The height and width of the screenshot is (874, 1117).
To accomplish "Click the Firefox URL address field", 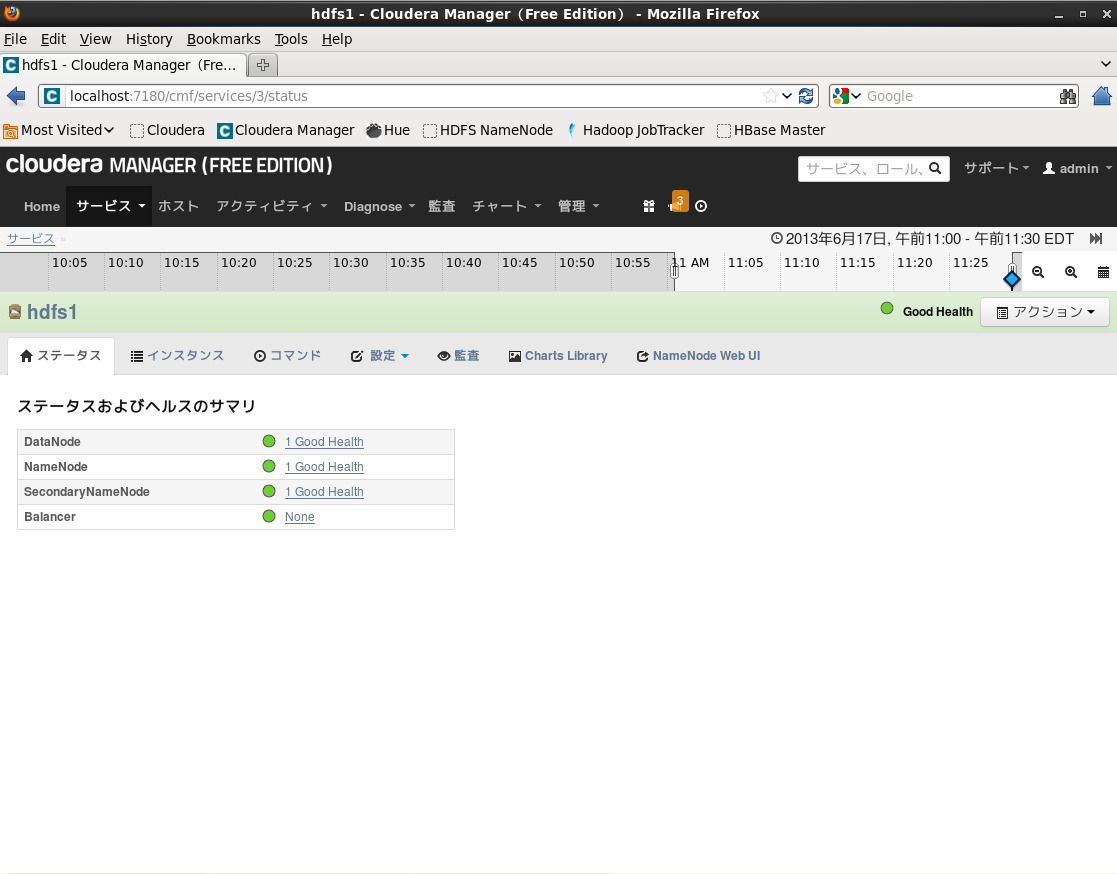I will pos(413,96).
